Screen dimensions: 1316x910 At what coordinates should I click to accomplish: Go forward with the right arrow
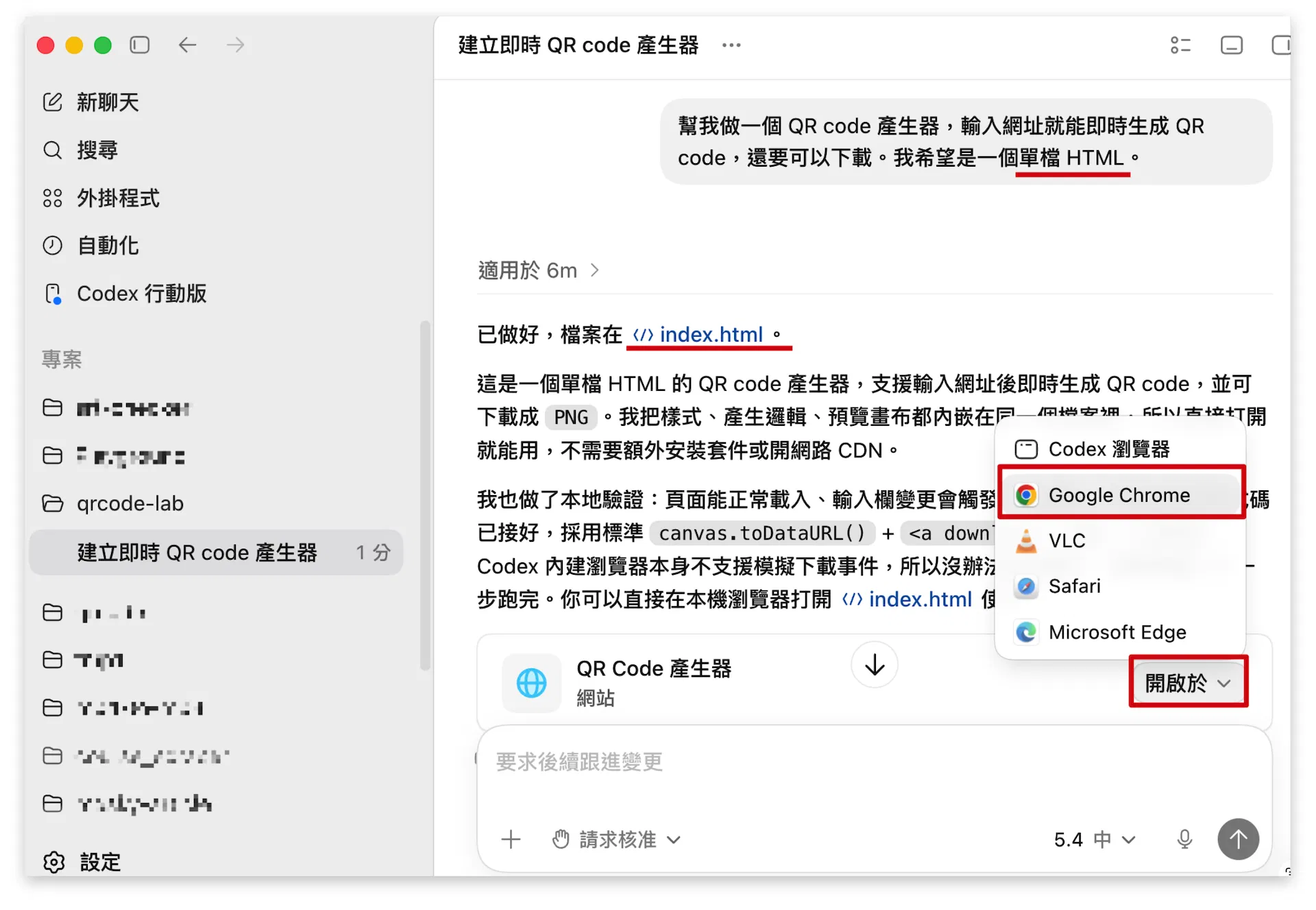pyautogui.click(x=235, y=45)
